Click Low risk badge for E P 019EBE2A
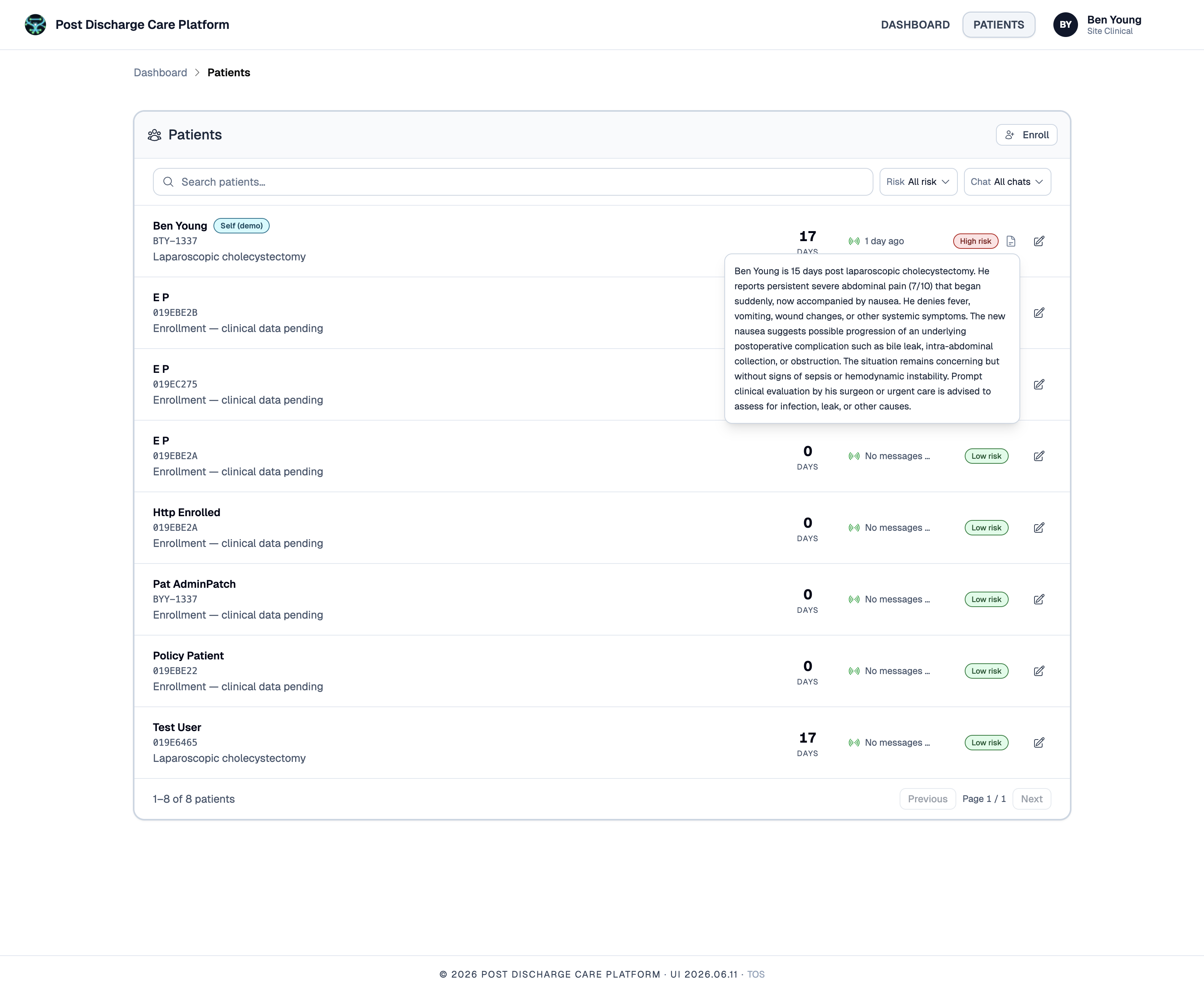Image resolution: width=1204 pixels, height=993 pixels. pos(986,456)
